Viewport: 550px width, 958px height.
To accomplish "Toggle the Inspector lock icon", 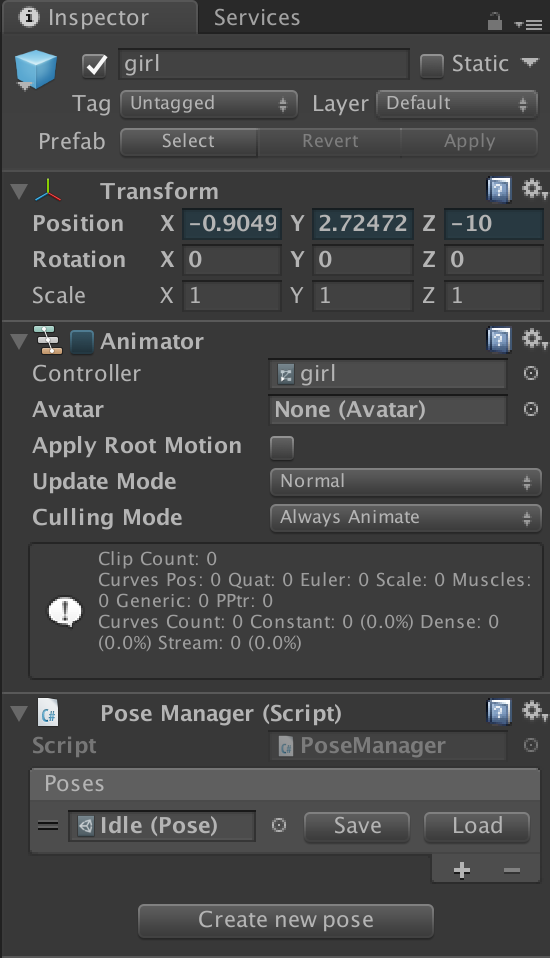I will point(494,22).
